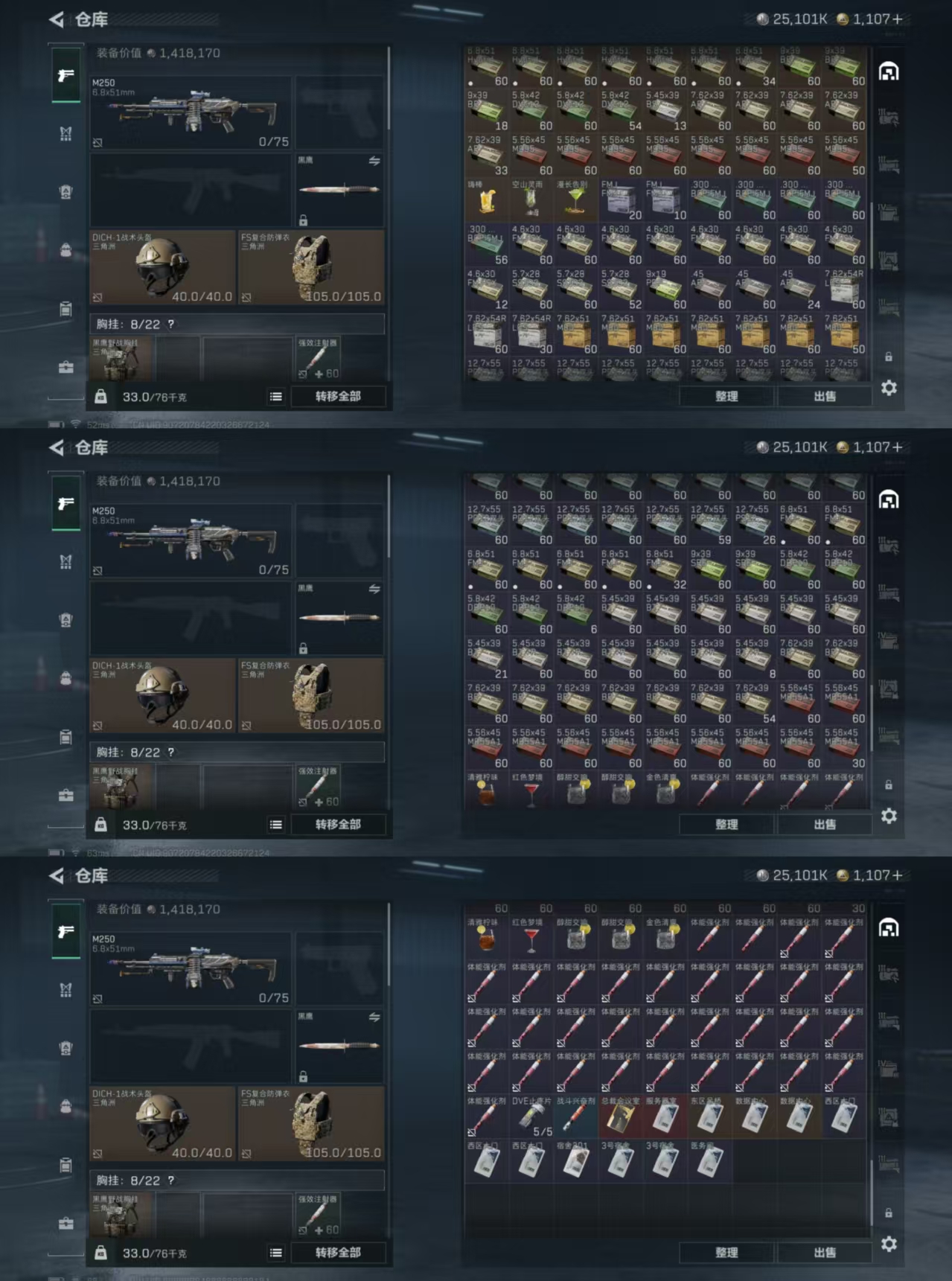Viewport: 952px width, 1281px height.
Task: Select the M250 weapon slot in the top screenshot
Action: point(191,113)
